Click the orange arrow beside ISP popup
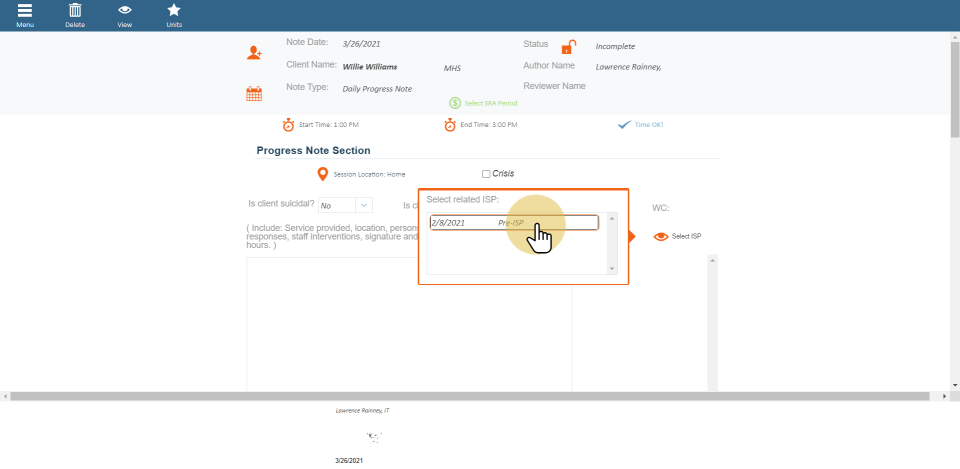 pos(631,237)
